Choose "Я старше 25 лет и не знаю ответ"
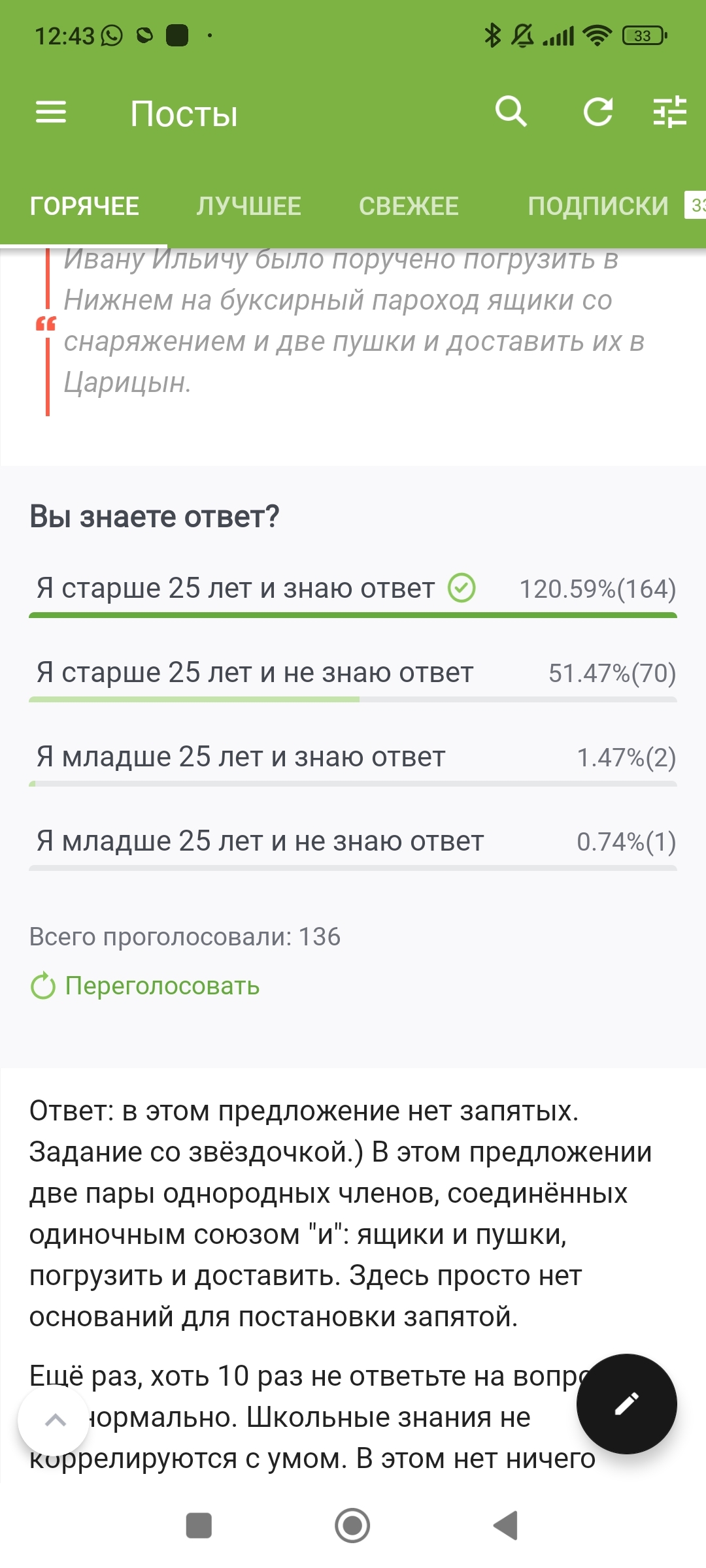The height and width of the screenshot is (1568, 706). [x=255, y=673]
